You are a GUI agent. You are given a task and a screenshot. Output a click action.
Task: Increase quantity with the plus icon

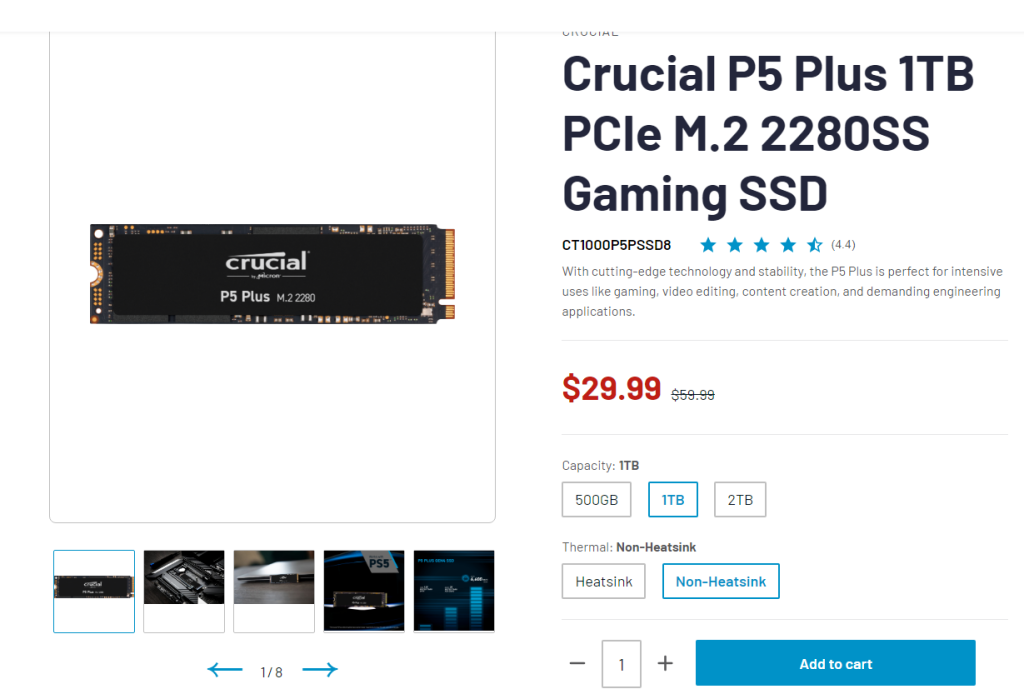pos(665,663)
